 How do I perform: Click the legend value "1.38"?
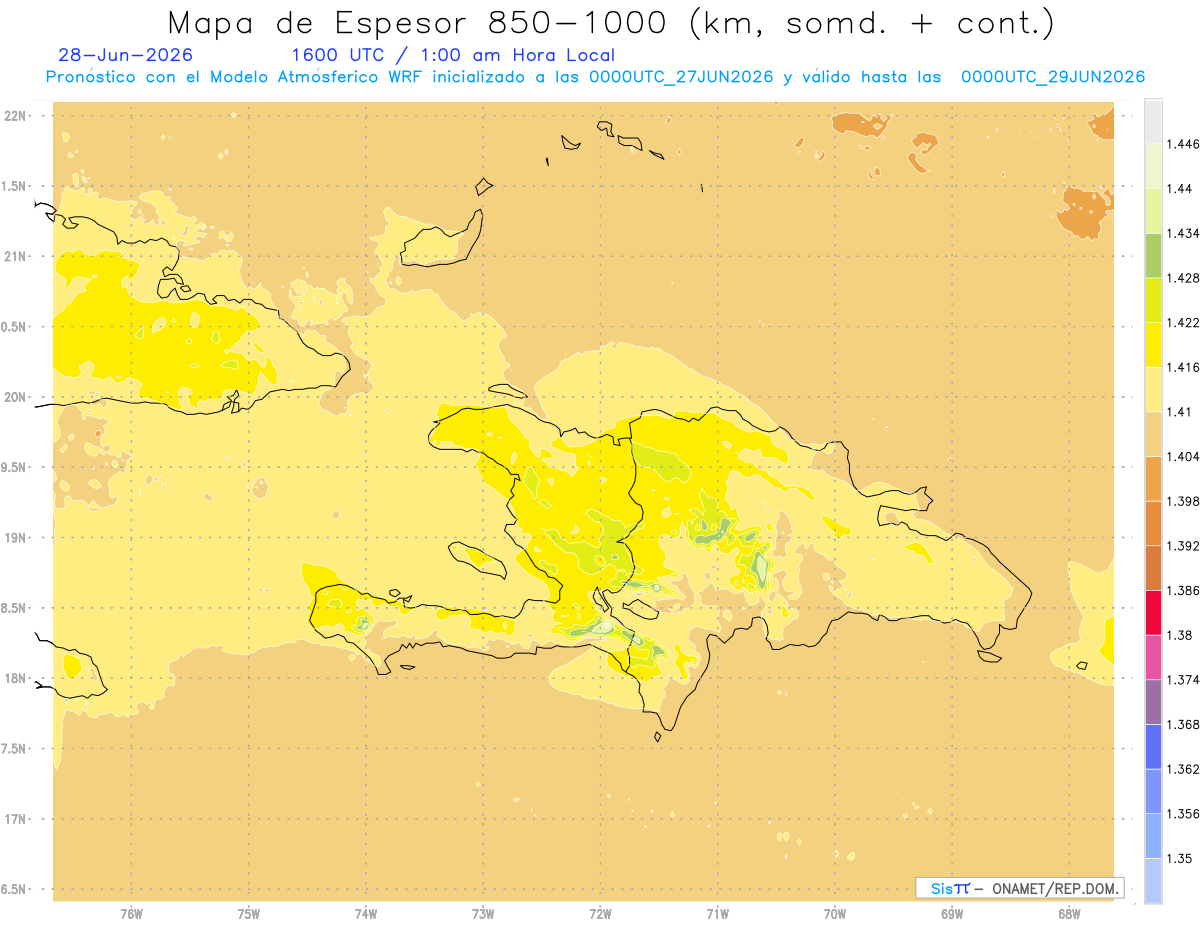(x=1179, y=635)
